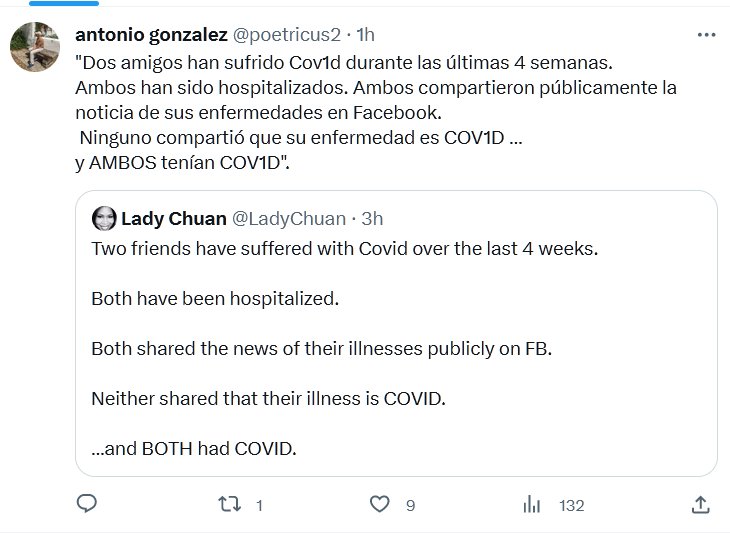Click Lady Chuan's small avatar
The image size is (730, 534).
102,218
